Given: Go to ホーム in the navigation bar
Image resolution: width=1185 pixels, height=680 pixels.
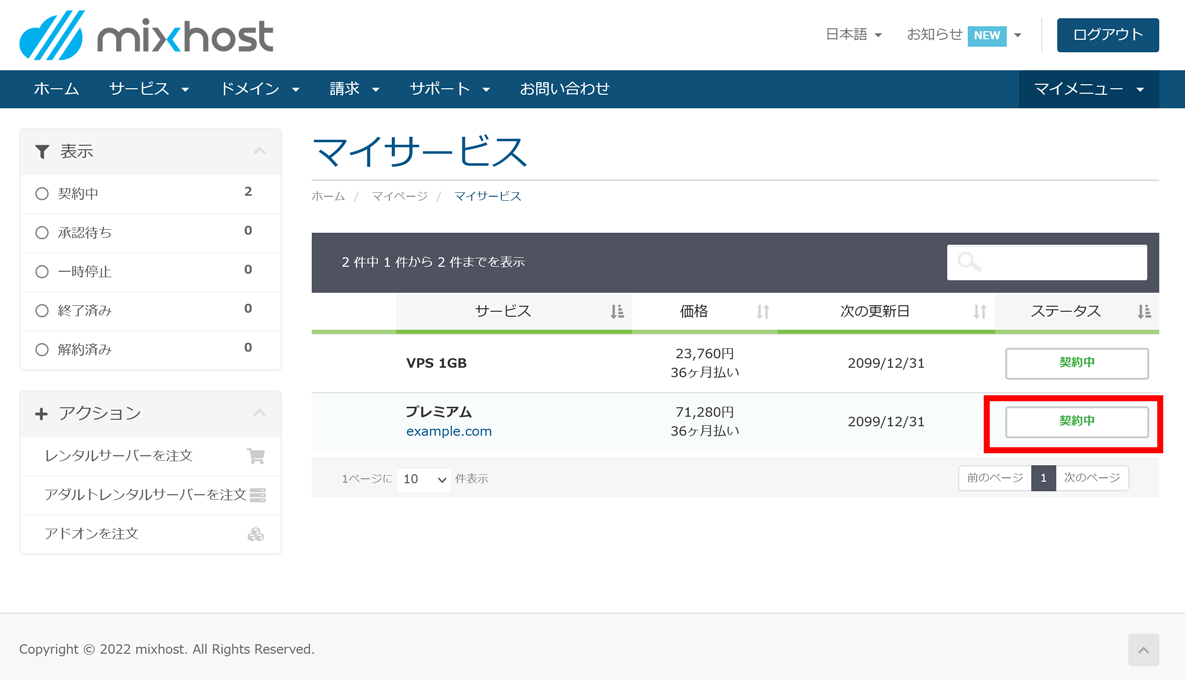Looking at the screenshot, I should pos(56,89).
